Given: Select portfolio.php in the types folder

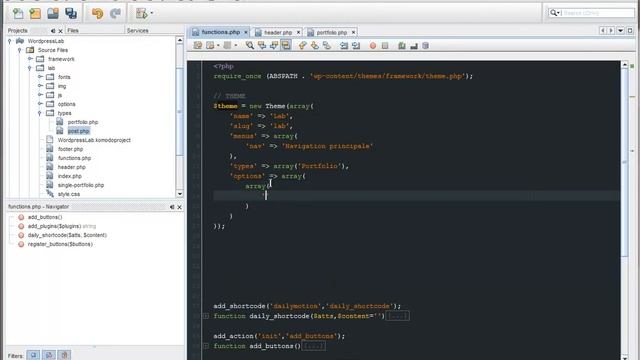Looking at the screenshot, I should [x=83, y=122].
